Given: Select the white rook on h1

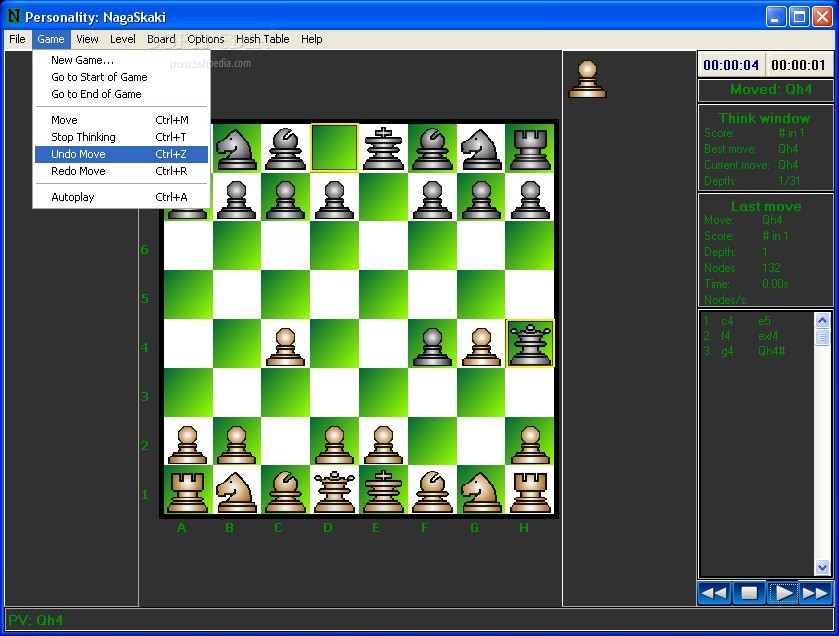Looking at the screenshot, I should pyautogui.click(x=530, y=492).
